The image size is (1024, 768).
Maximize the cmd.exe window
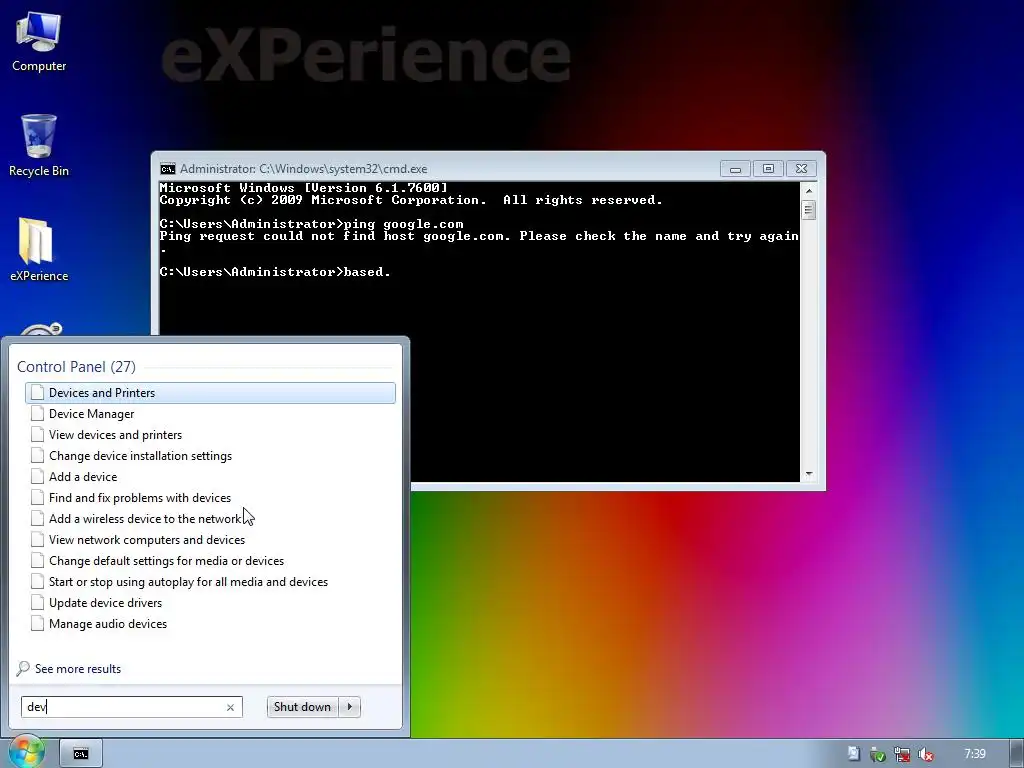pyautogui.click(x=768, y=169)
